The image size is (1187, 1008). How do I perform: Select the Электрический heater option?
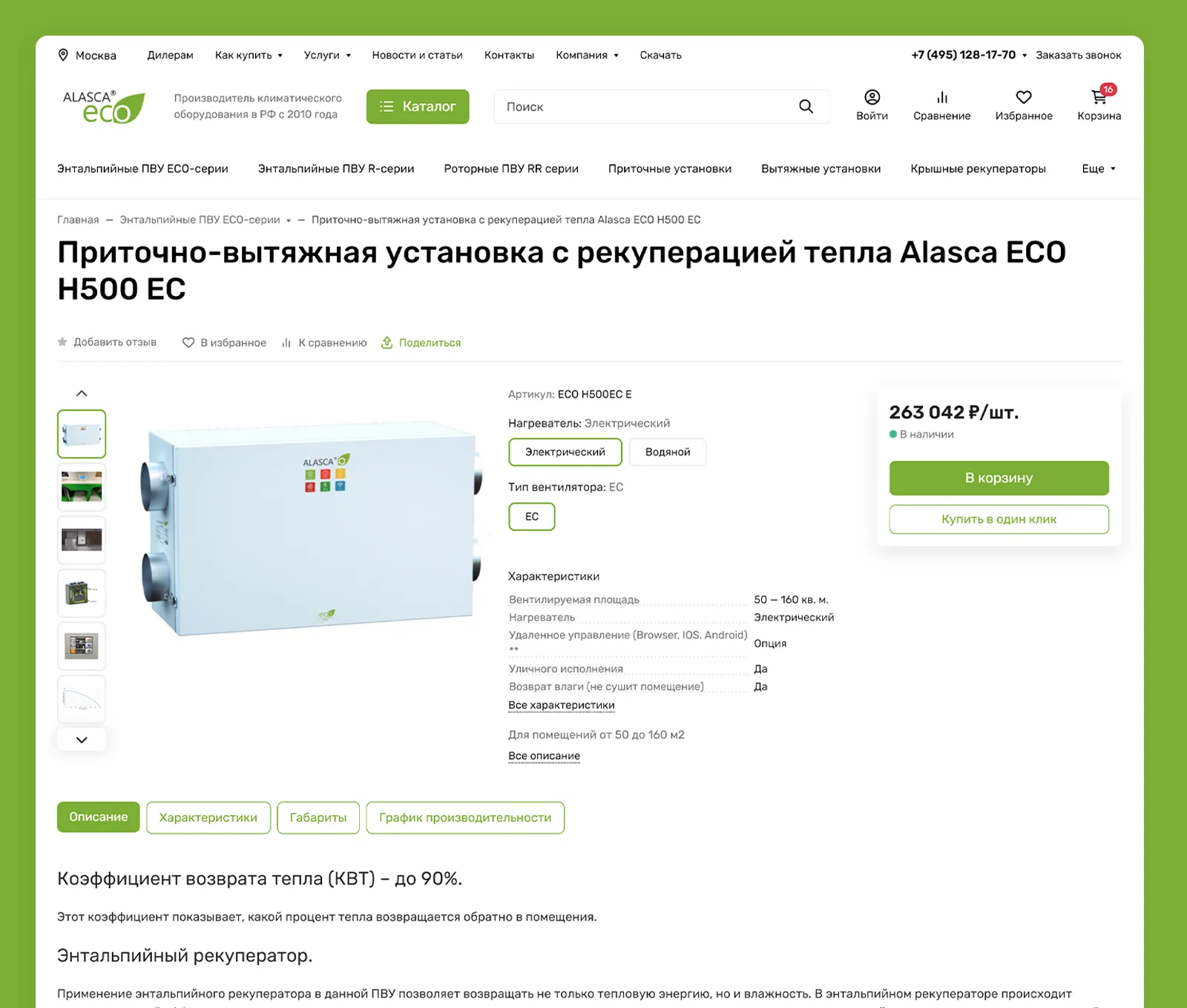[x=565, y=452]
